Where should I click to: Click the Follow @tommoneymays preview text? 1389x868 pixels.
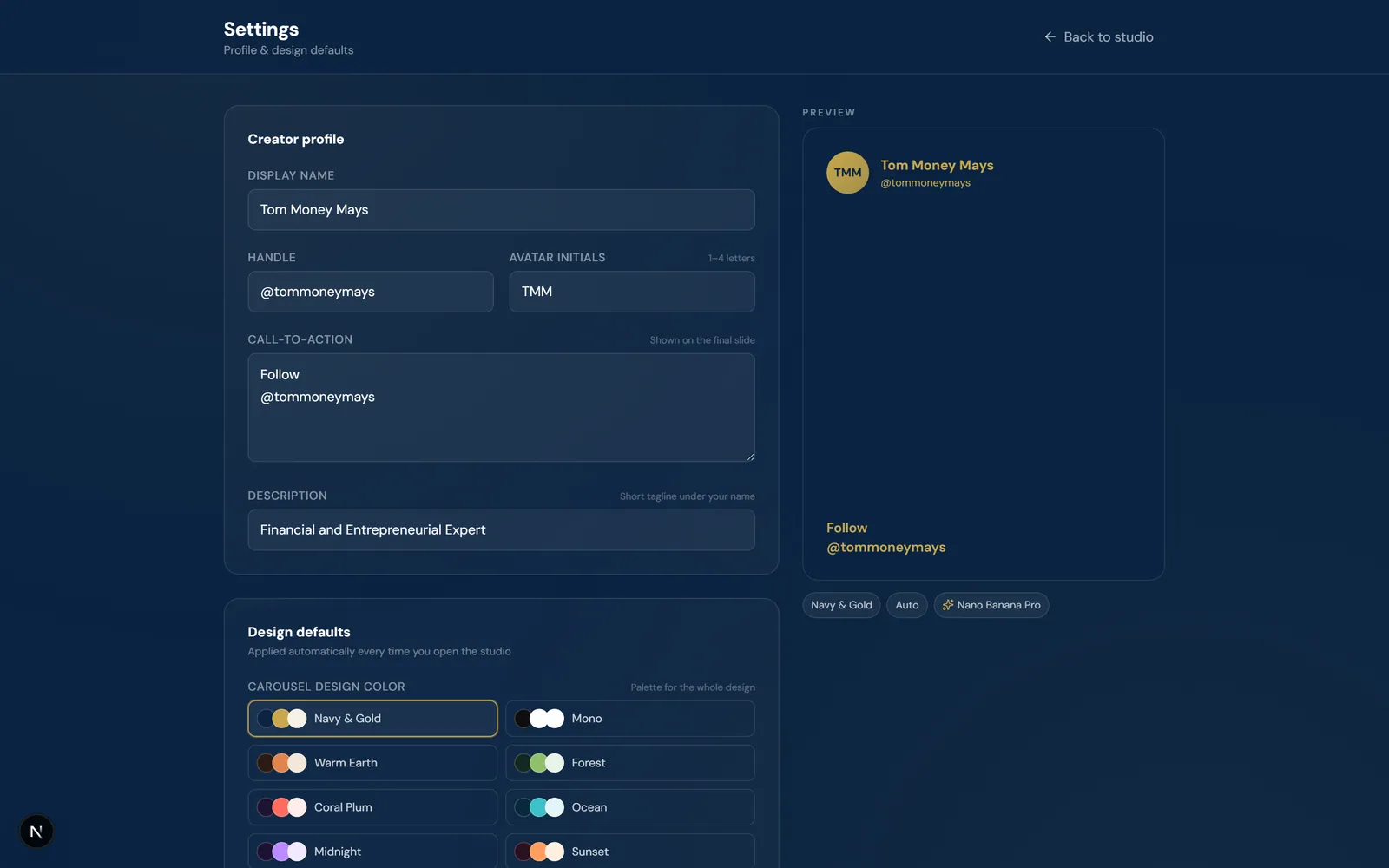[x=885, y=537]
